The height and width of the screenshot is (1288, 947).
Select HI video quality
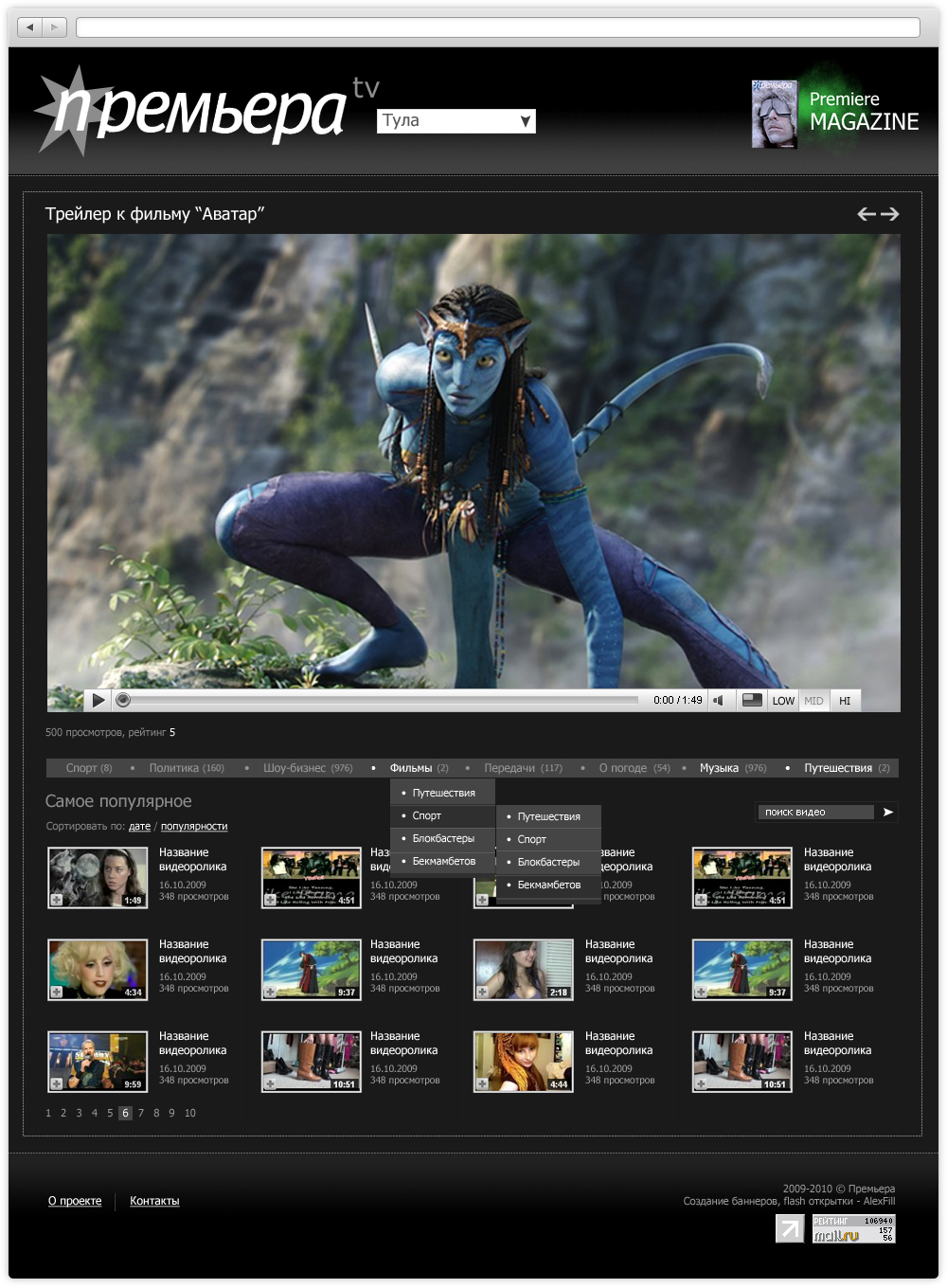point(845,701)
